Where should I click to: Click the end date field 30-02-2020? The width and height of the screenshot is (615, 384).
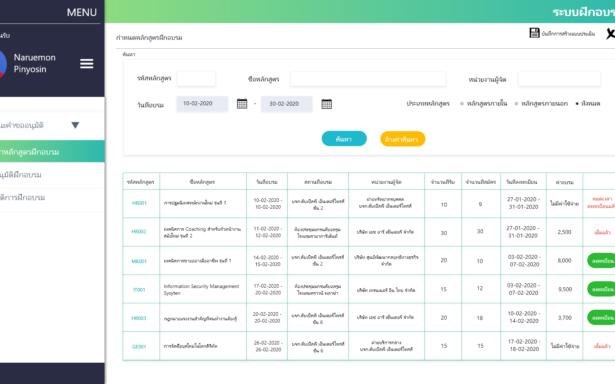pyautogui.click(x=287, y=104)
